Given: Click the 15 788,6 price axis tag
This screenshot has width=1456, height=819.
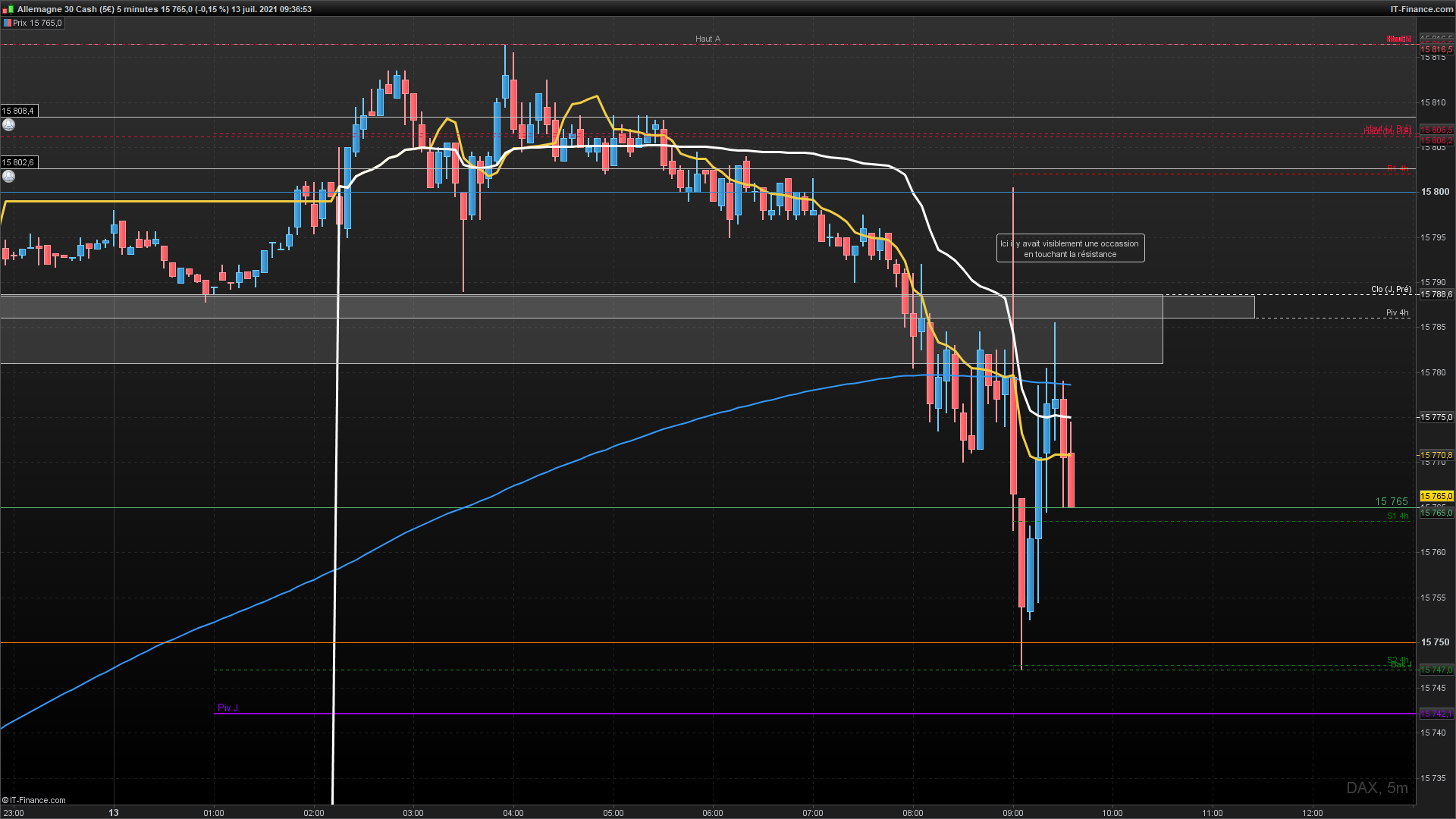Looking at the screenshot, I should (x=1436, y=294).
